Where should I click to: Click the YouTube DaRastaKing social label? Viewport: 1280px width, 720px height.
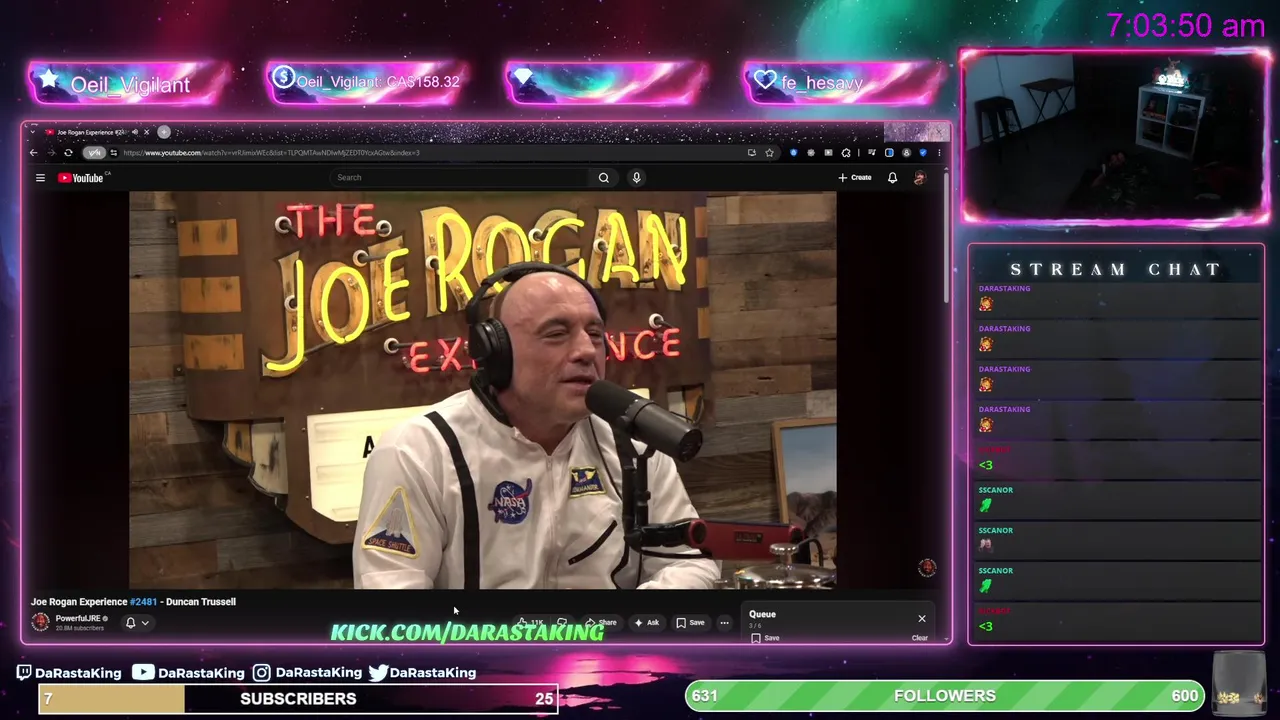point(189,673)
